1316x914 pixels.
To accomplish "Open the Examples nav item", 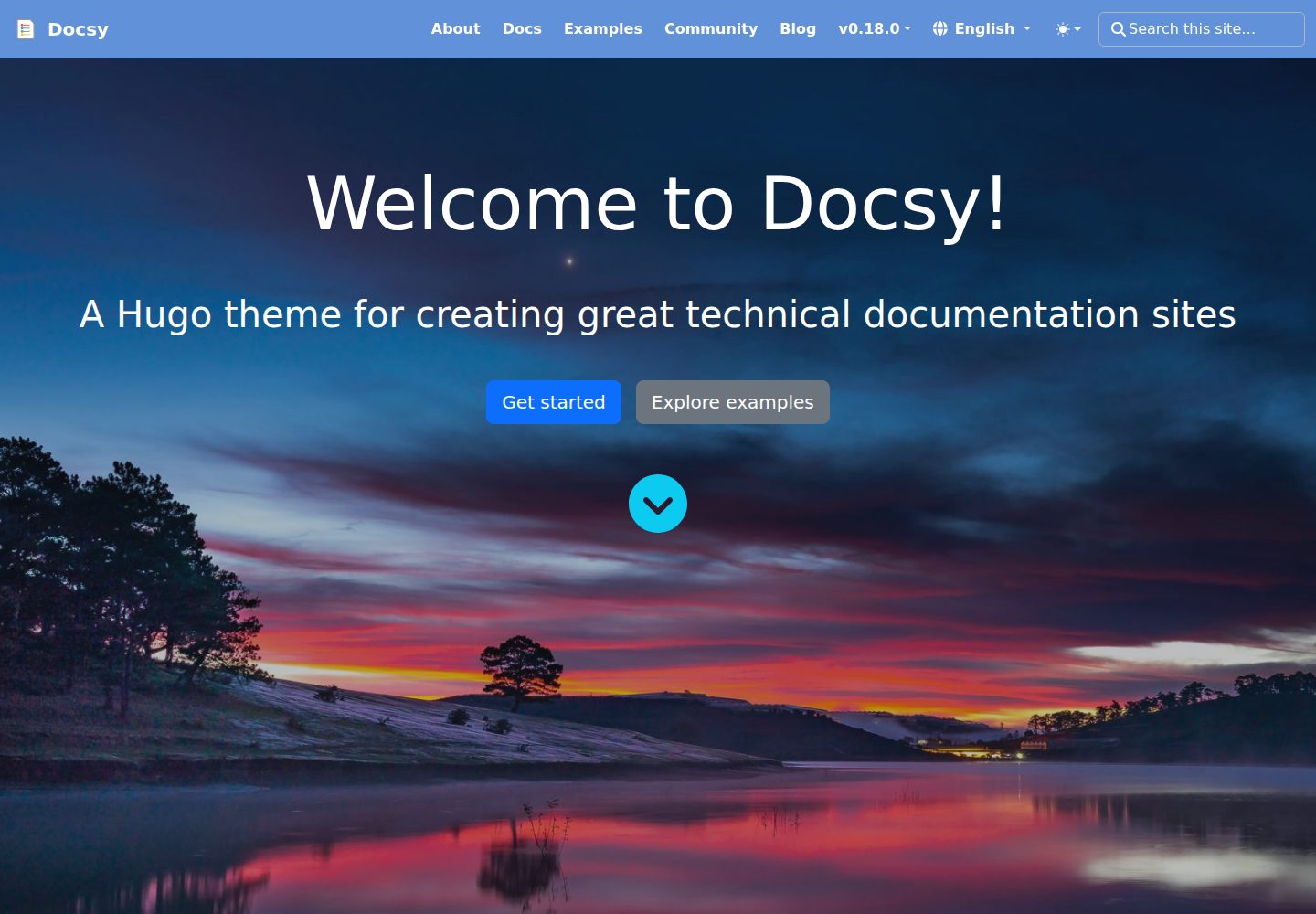I will 603,29.
